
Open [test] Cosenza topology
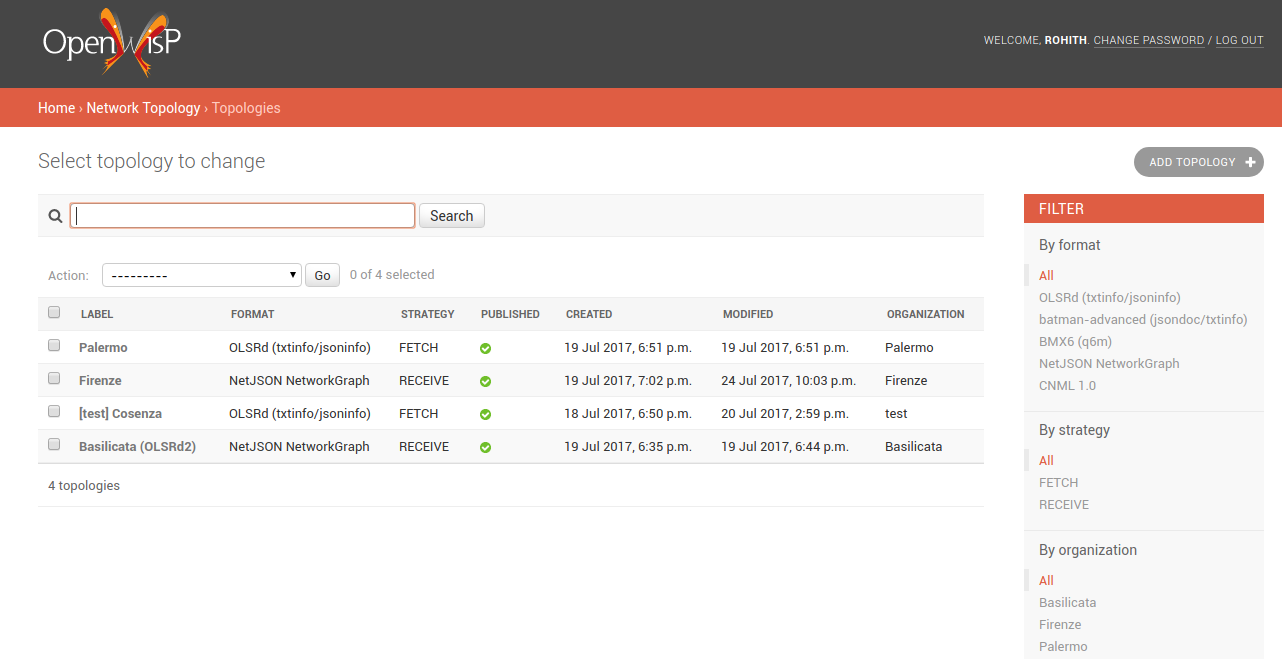click(x=120, y=414)
